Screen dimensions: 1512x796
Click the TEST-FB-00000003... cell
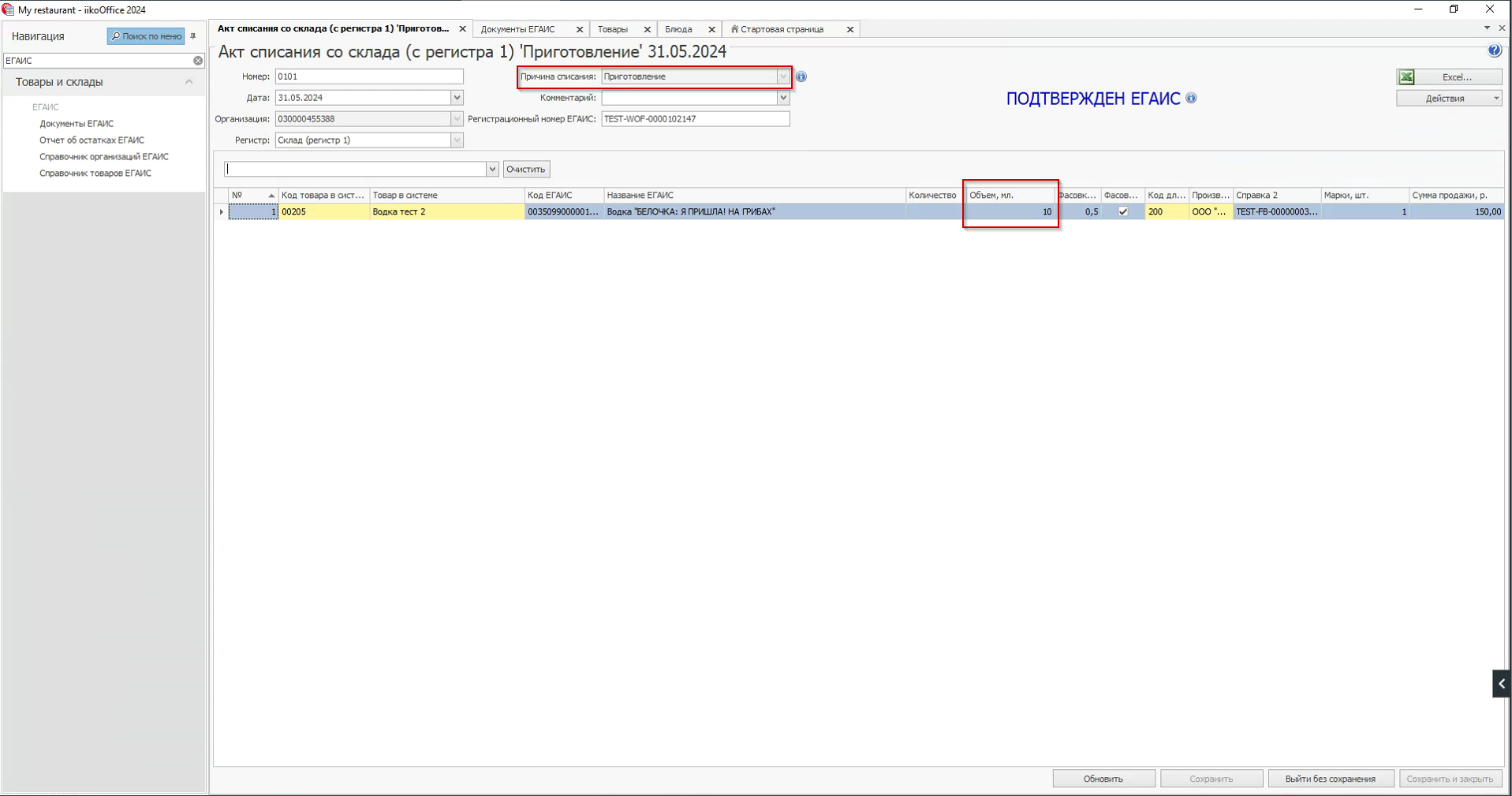[x=1277, y=211]
